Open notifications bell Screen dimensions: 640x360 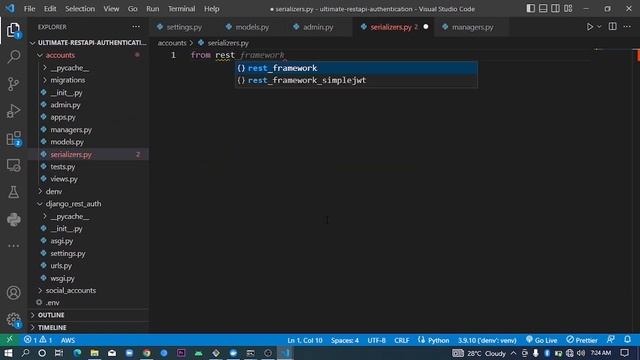coord(627,340)
